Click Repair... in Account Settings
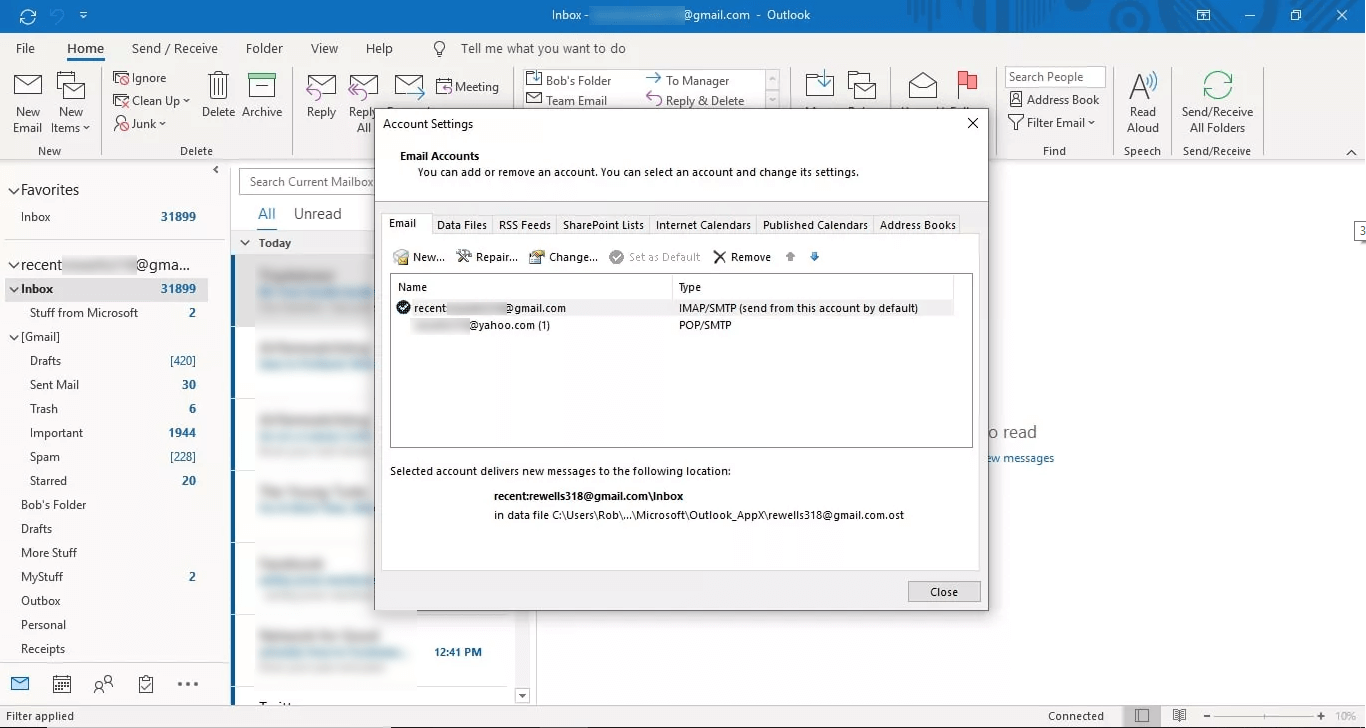Viewport: 1366px width, 728px height. (487, 257)
